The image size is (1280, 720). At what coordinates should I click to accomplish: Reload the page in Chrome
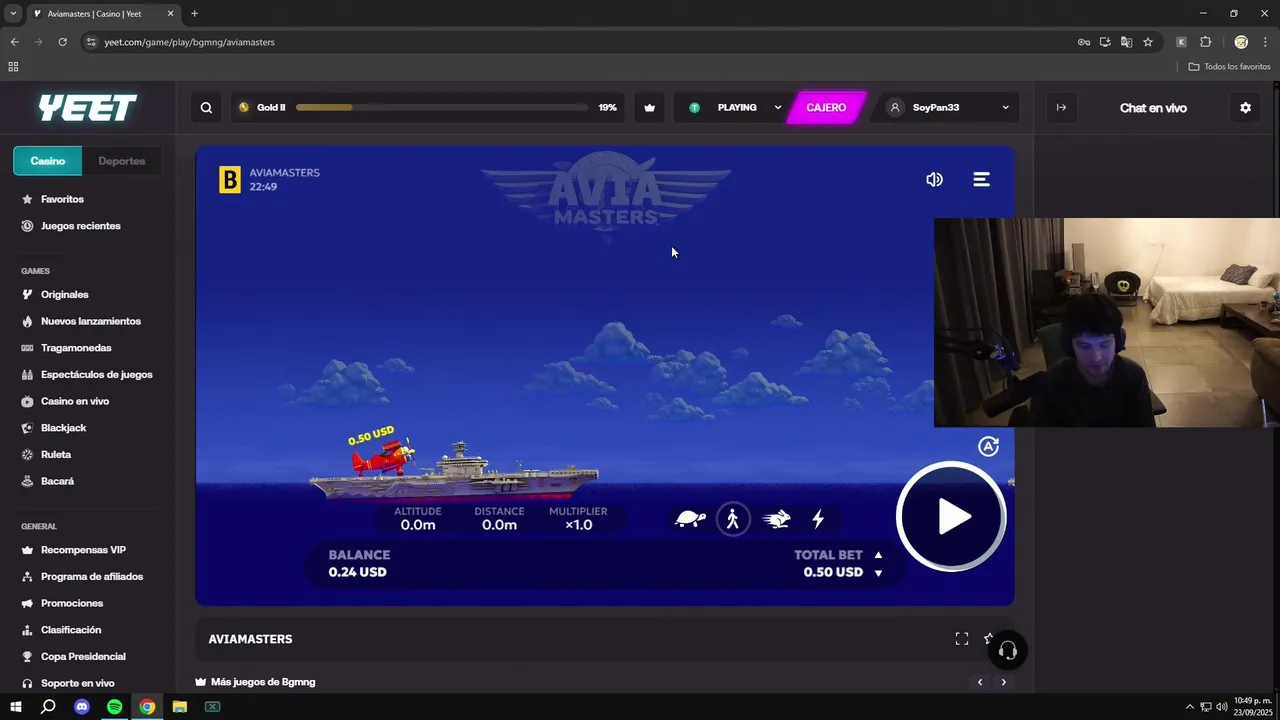pos(62,42)
